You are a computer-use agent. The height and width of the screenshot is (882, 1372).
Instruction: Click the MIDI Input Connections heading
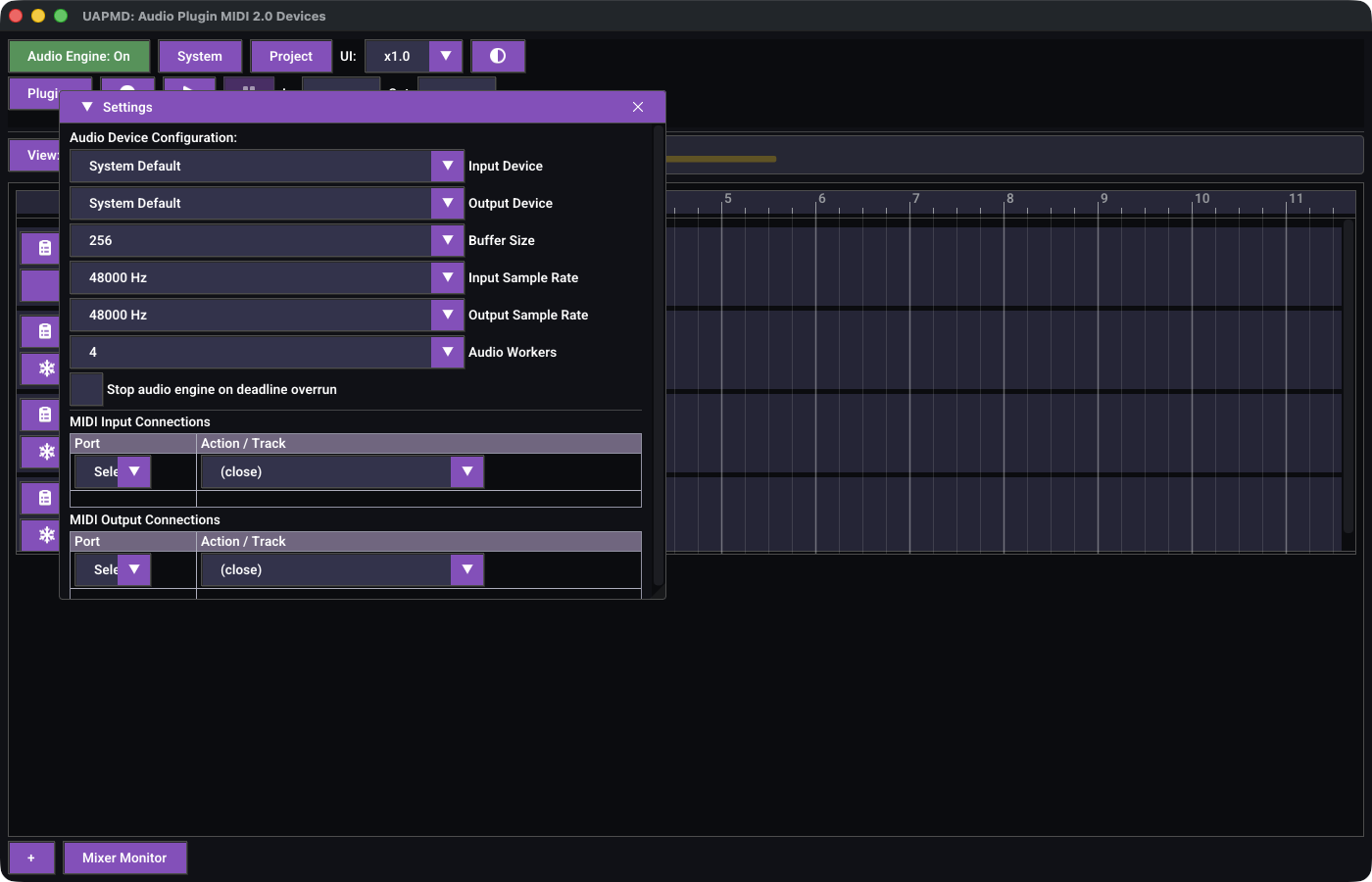coord(140,421)
